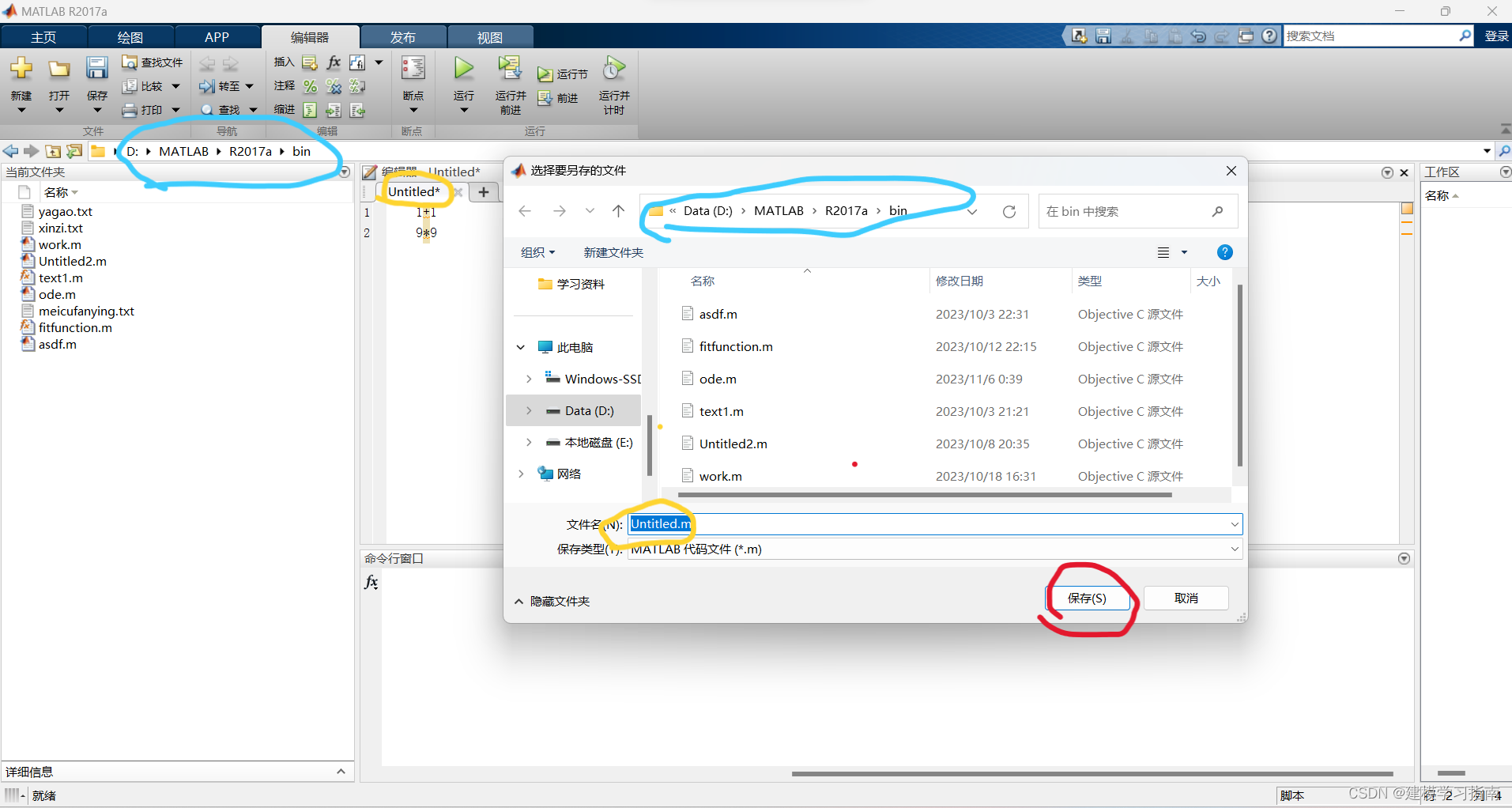Click the dialog's up-one-level arrow
The height and width of the screenshot is (808, 1512).
pos(618,211)
